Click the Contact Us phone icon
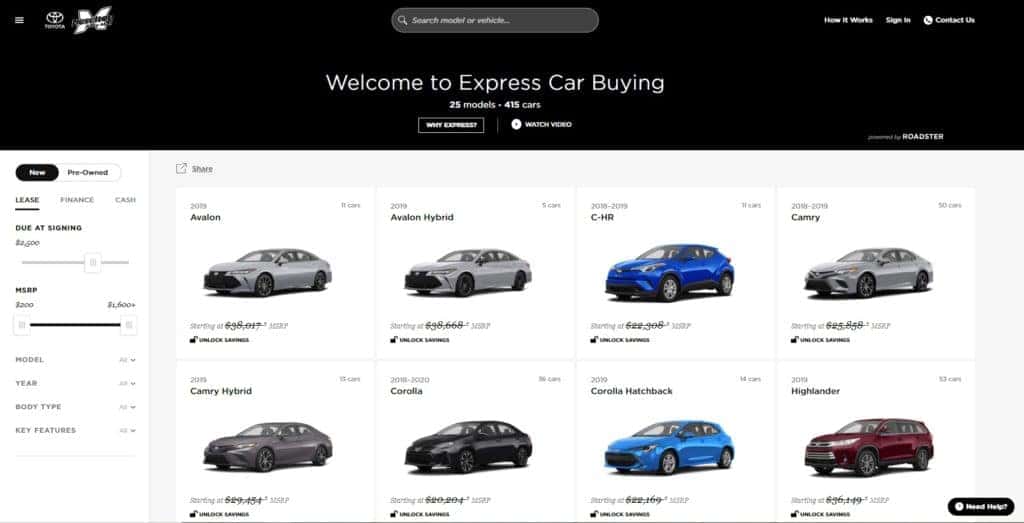1024x523 pixels. 928,20
